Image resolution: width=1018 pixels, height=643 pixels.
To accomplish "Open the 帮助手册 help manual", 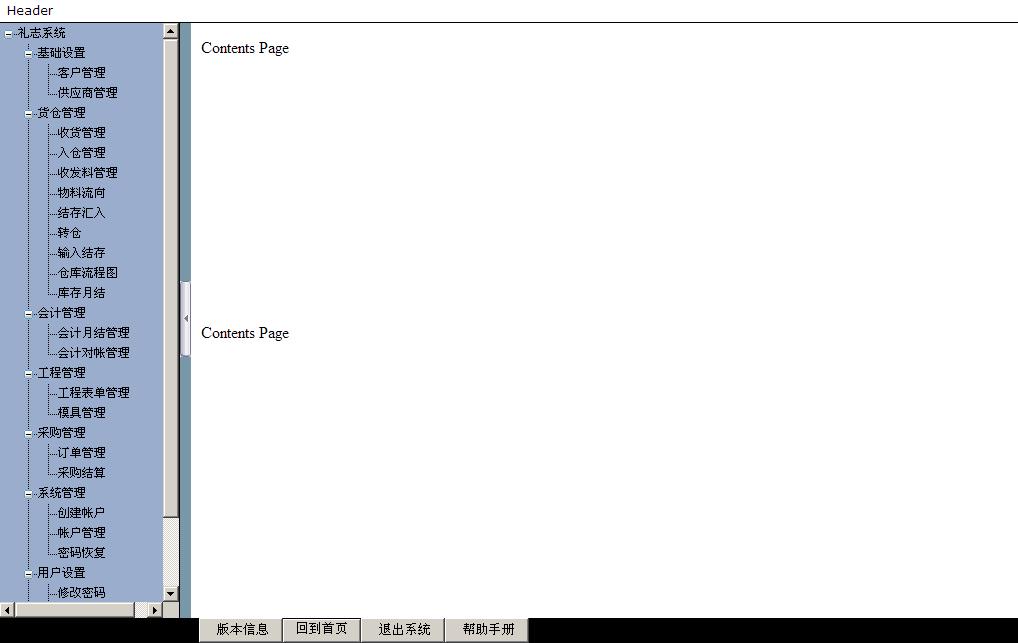I will point(488,630).
